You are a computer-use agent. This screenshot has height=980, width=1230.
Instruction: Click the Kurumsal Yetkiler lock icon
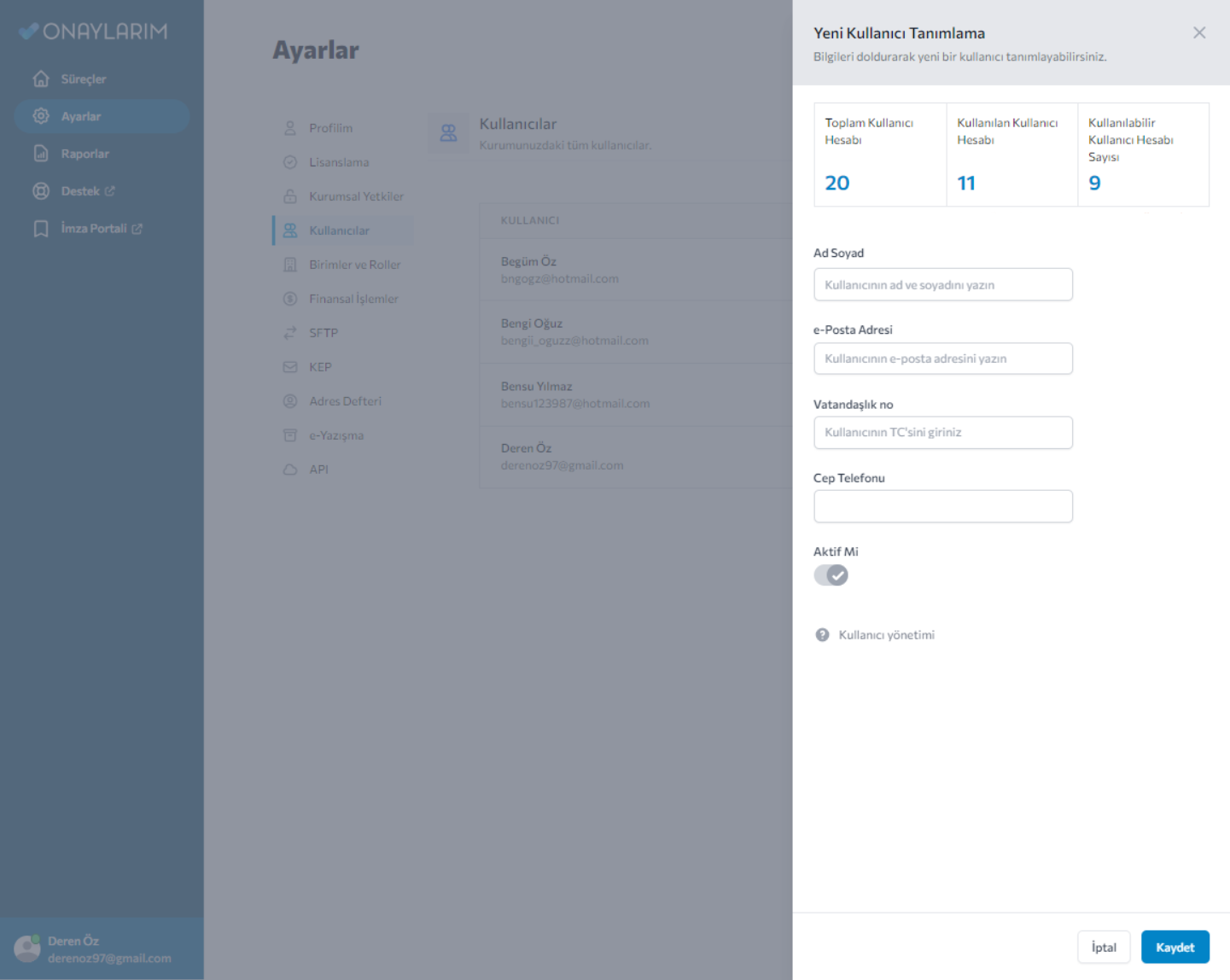(290, 196)
